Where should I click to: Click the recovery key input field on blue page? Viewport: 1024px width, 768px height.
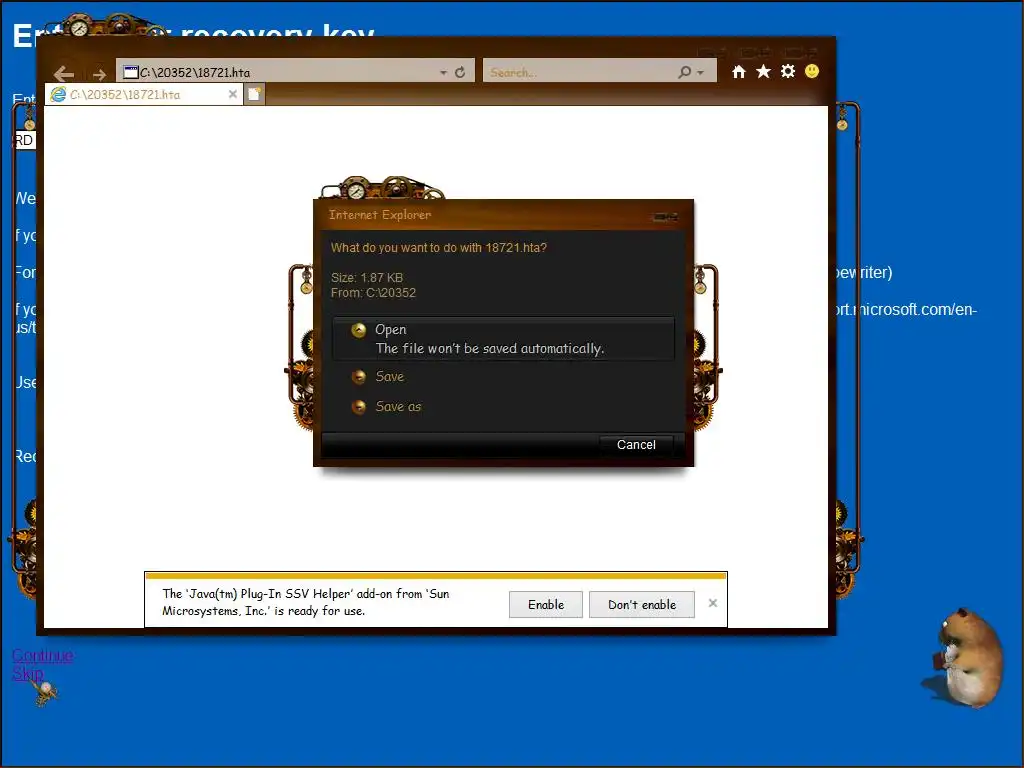(25, 140)
